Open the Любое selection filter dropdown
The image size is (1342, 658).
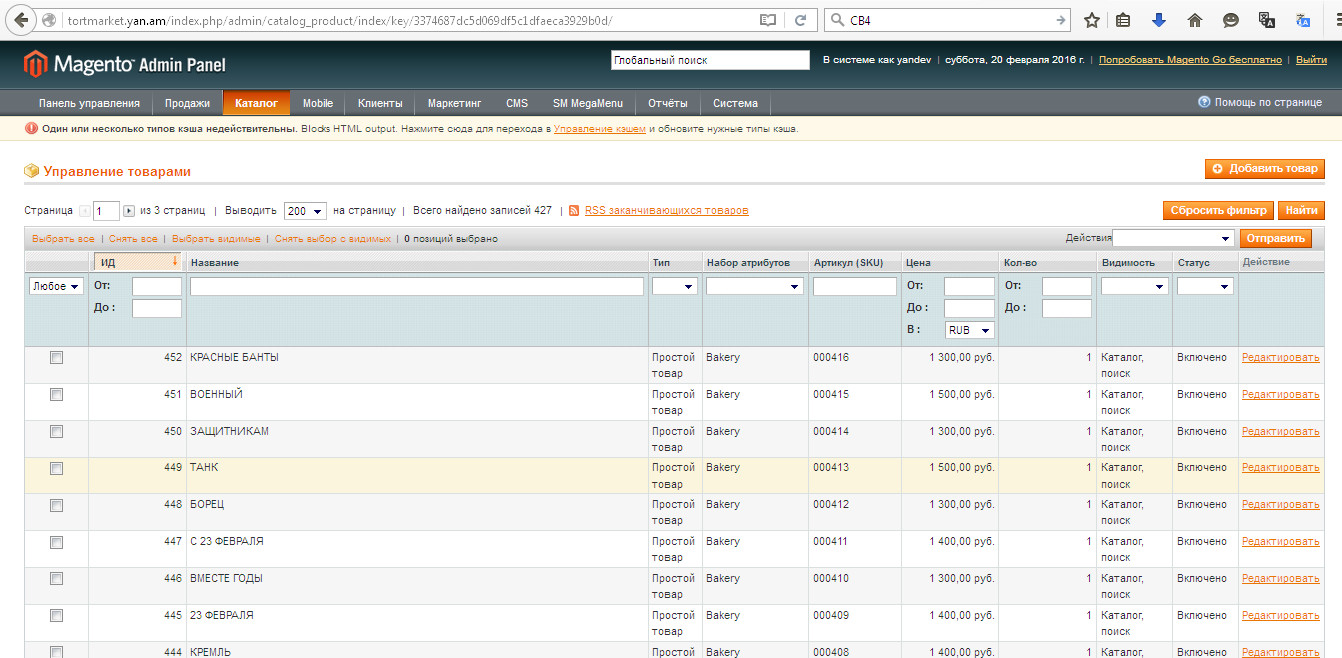pyautogui.click(x=56, y=286)
